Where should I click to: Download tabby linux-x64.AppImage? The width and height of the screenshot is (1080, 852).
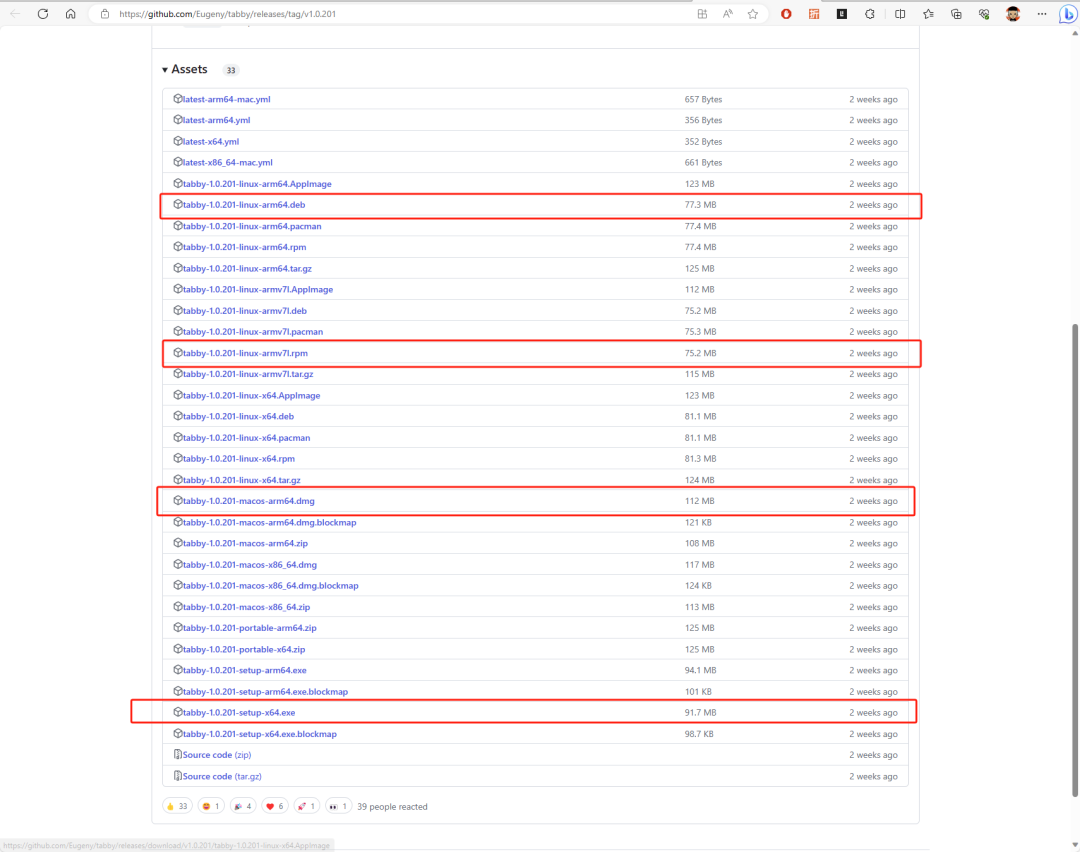251,395
